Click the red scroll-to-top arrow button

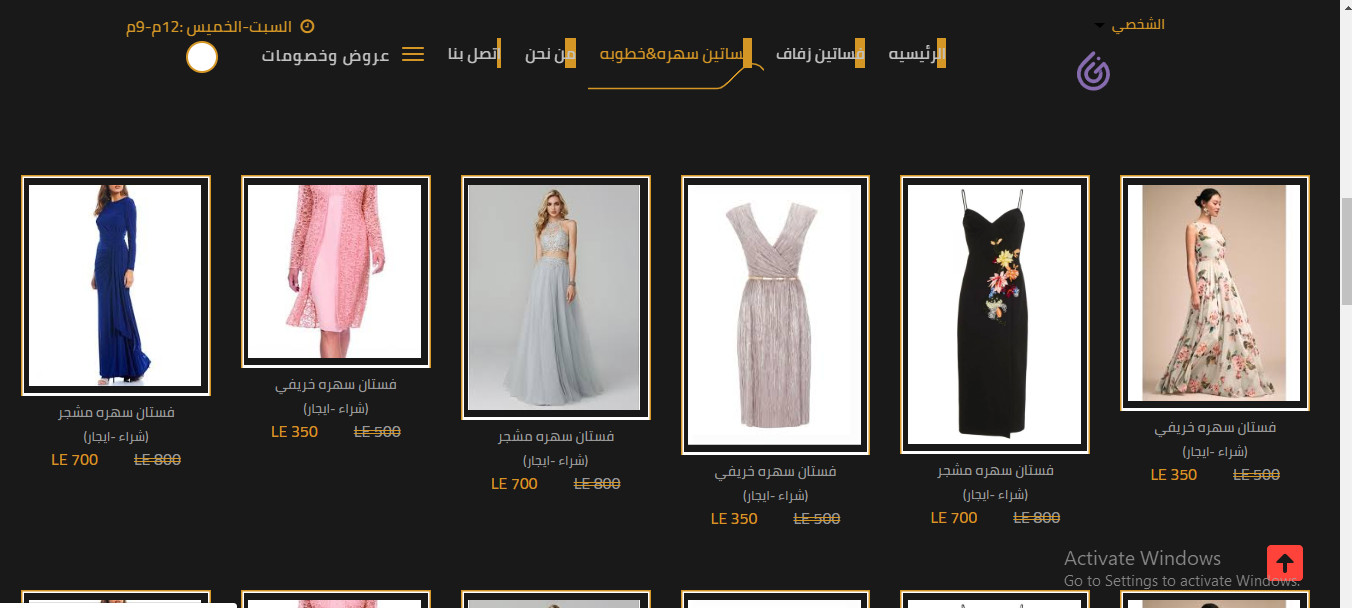pos(1285,563)
